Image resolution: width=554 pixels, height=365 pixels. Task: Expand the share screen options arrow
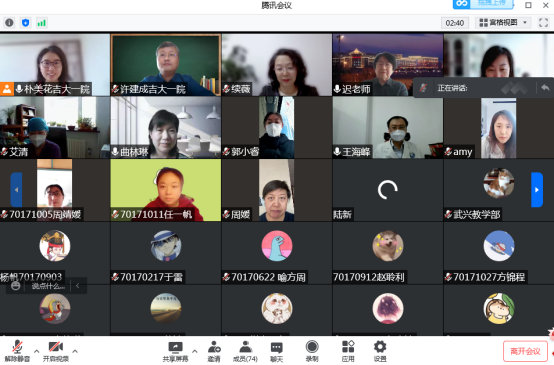click(x=195, y=351)
